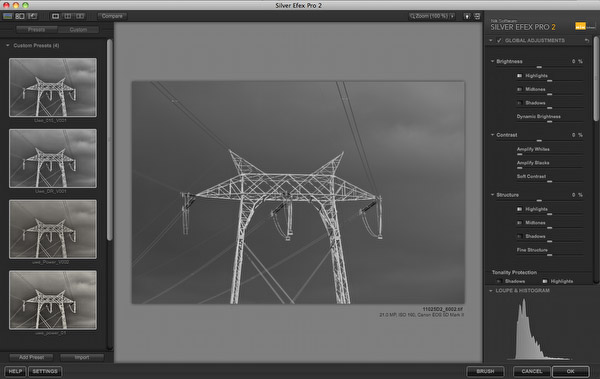
Task: Collapse the Contrast section
Action: pos(492,135)
